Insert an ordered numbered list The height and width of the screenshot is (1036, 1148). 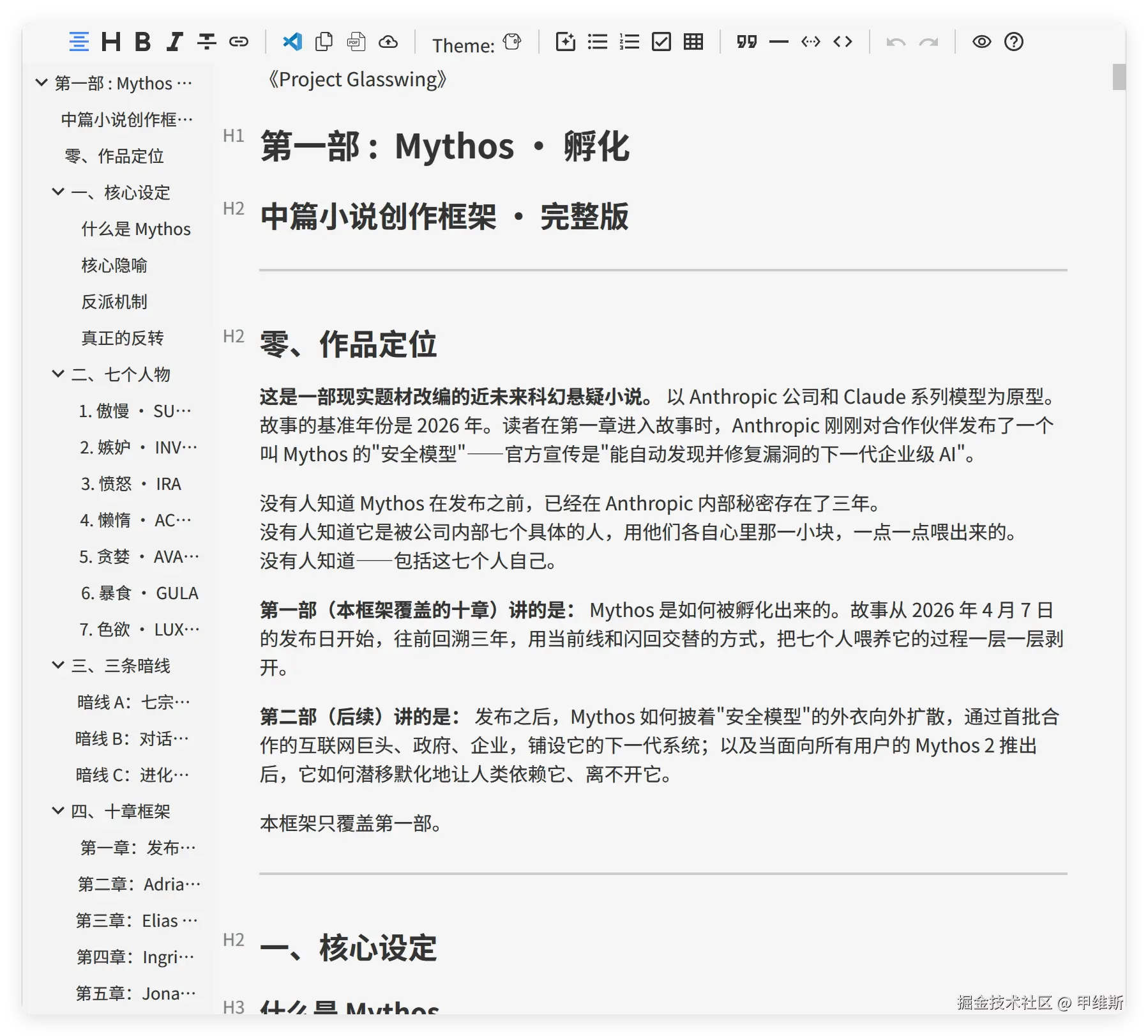pos(630,42)
